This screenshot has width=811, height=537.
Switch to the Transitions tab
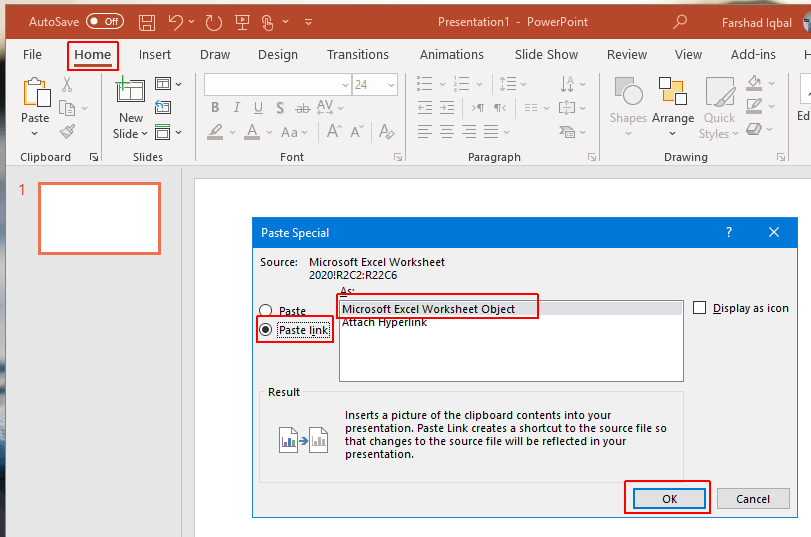point(357,54)
